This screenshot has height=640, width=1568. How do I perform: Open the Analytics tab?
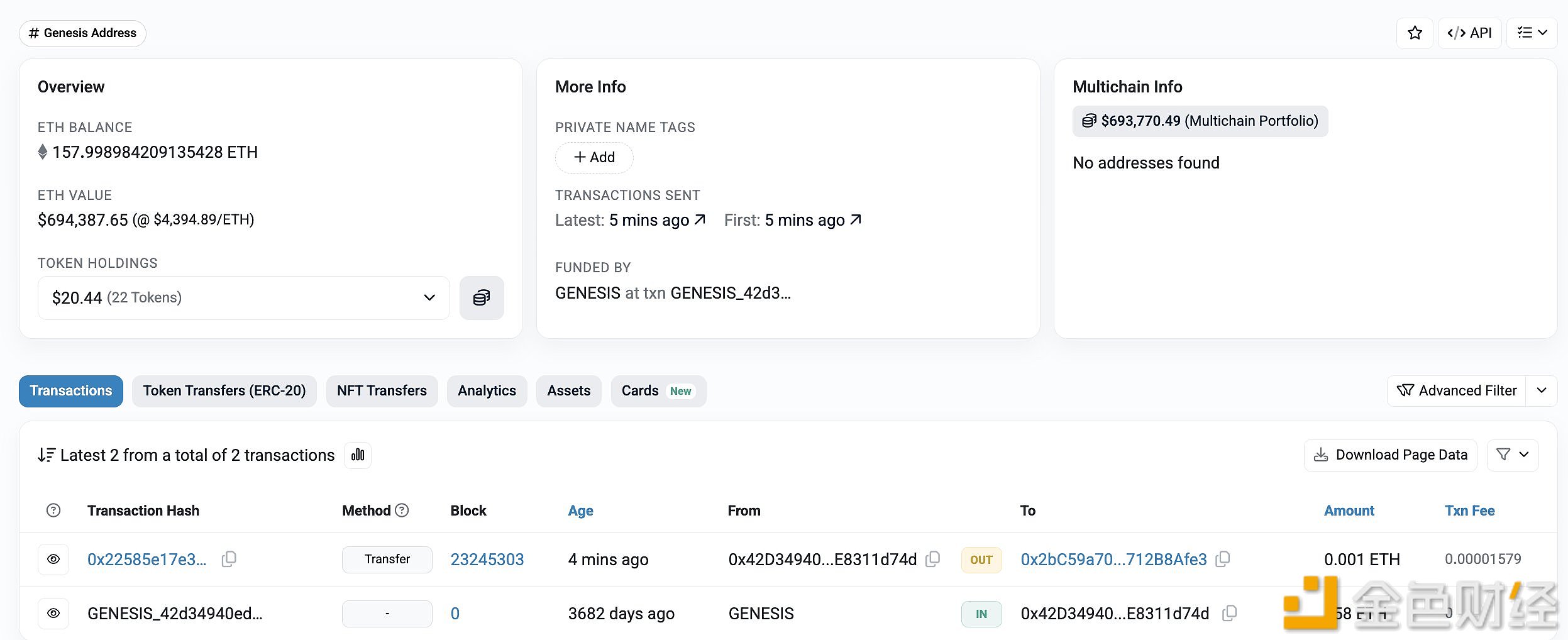point(487,391)
